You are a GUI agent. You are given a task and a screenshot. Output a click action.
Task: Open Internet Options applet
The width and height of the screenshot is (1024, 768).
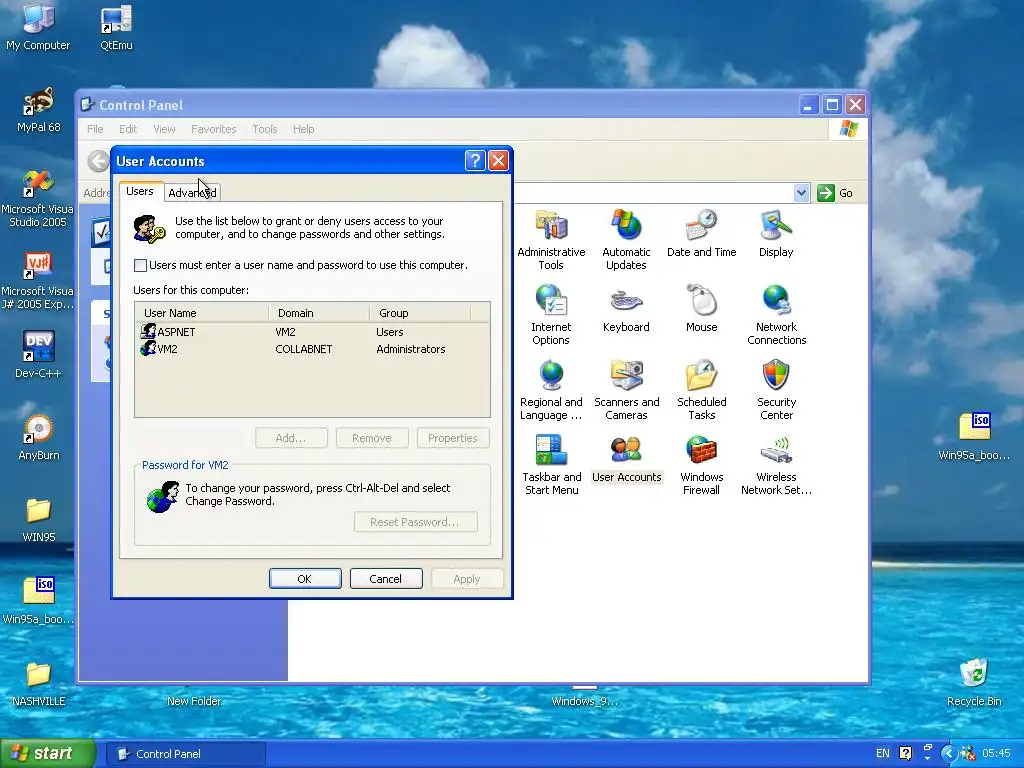pos(551,314)
